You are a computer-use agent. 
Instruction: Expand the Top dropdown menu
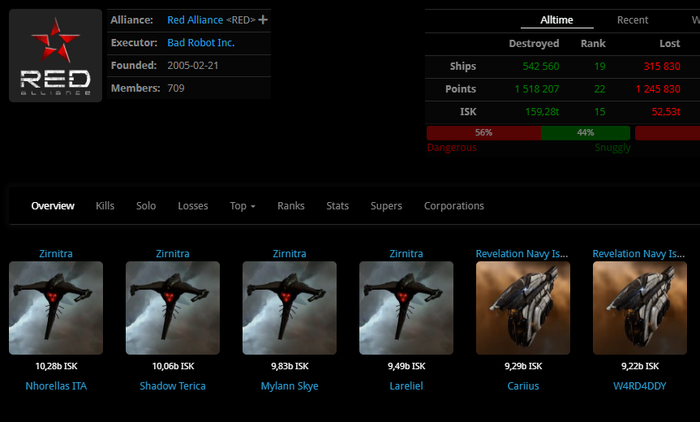click(x=242, y=206)
